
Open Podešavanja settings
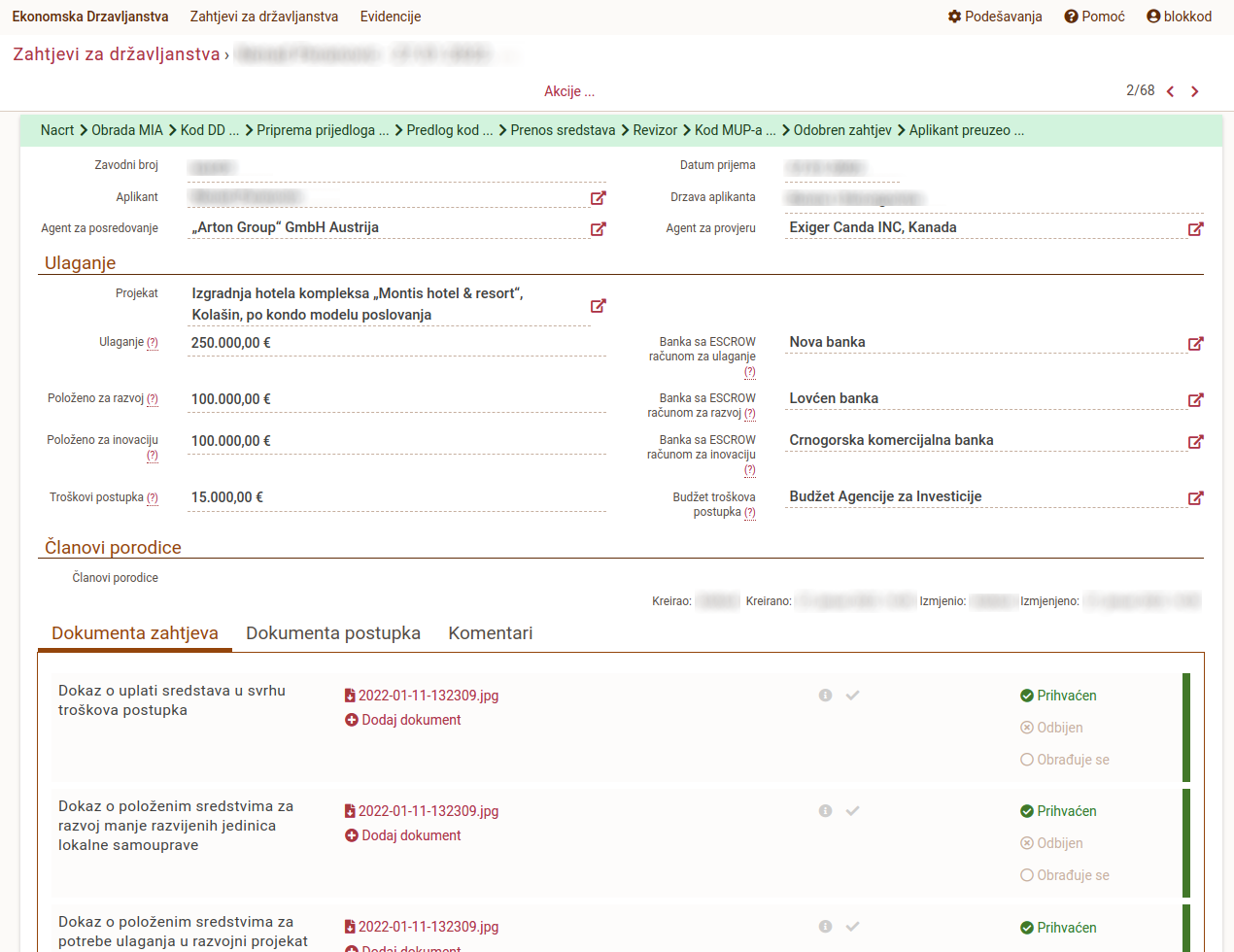point(995,17)
